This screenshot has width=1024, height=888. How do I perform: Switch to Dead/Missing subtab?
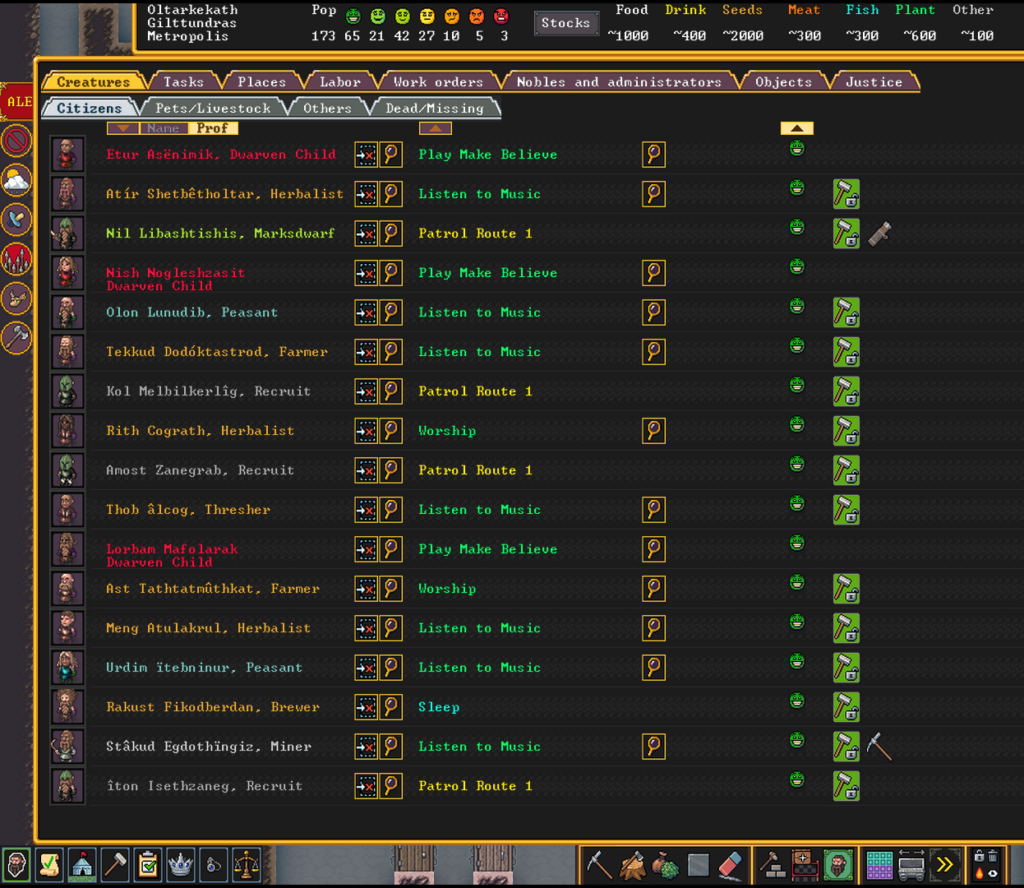coord(435,108)
